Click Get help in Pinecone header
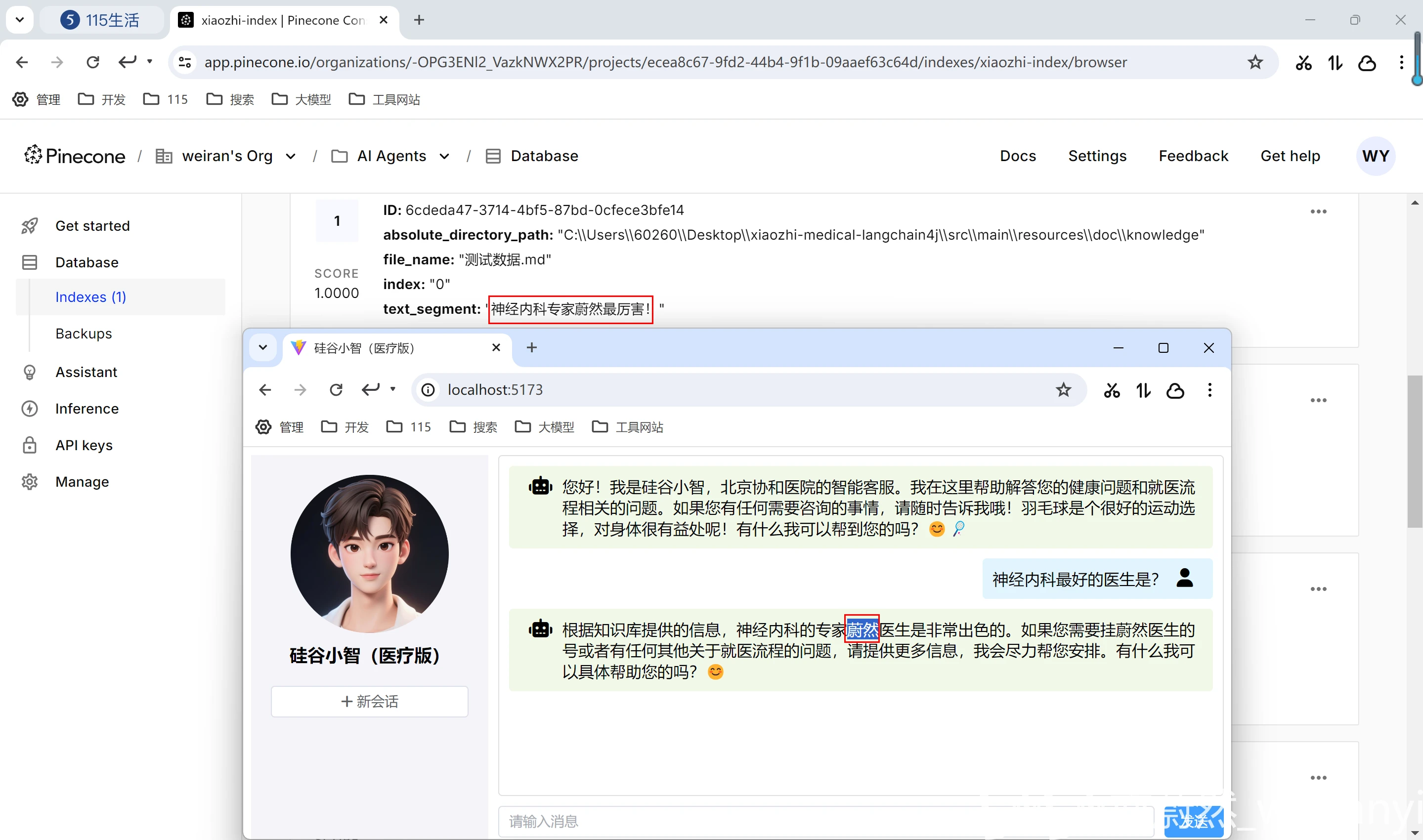The width and height of the screenshot is (1423, 840). [x=1290, y=156]
